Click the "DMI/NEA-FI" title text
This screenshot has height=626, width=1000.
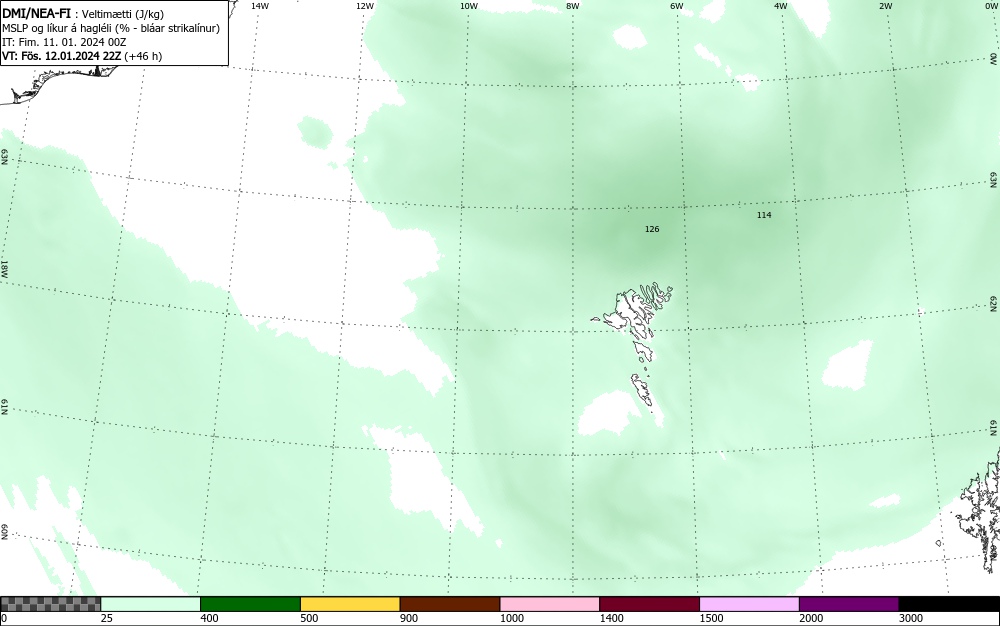36,12
